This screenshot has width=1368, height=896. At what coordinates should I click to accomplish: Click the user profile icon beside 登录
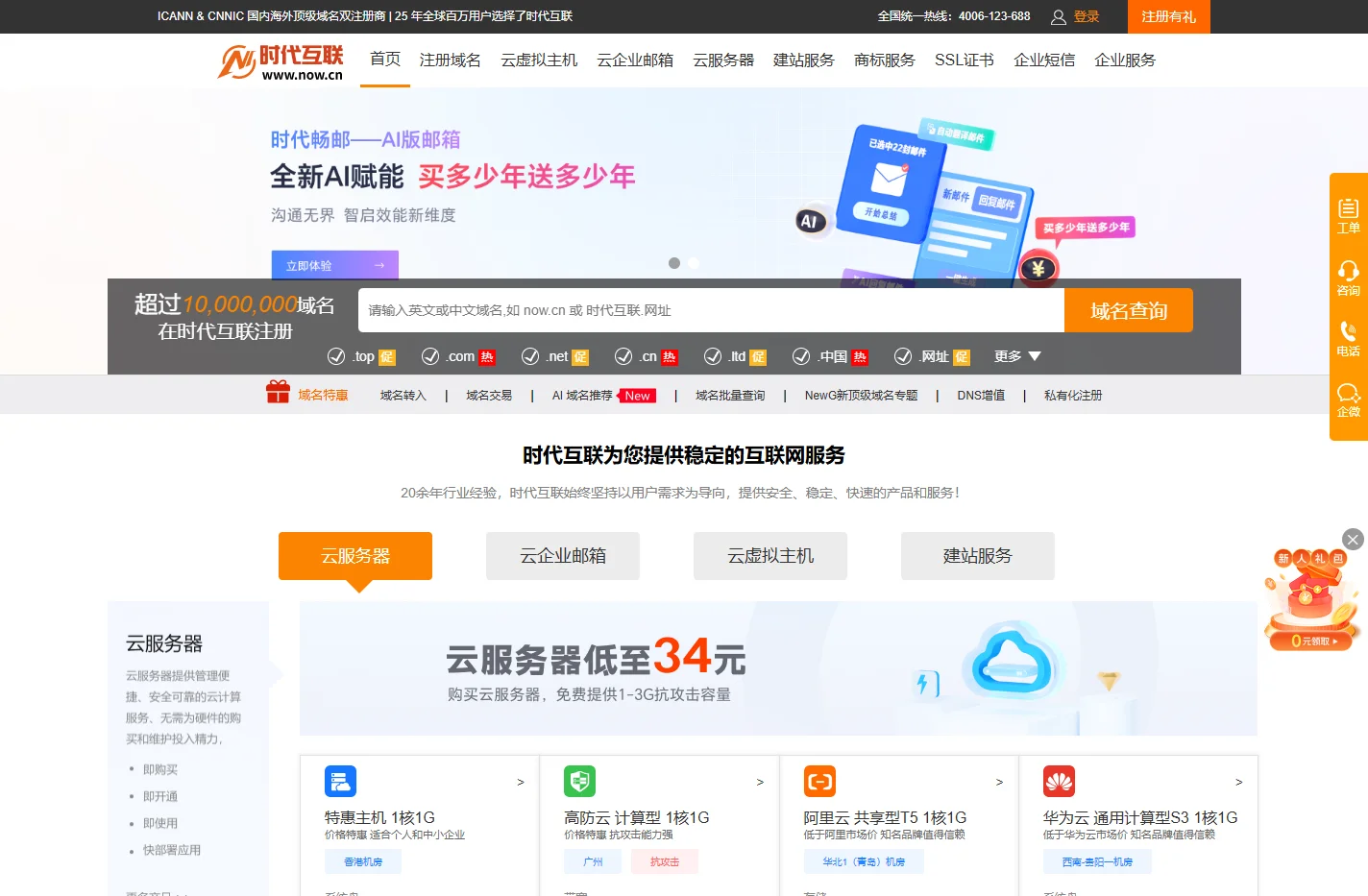[1059, 16]
